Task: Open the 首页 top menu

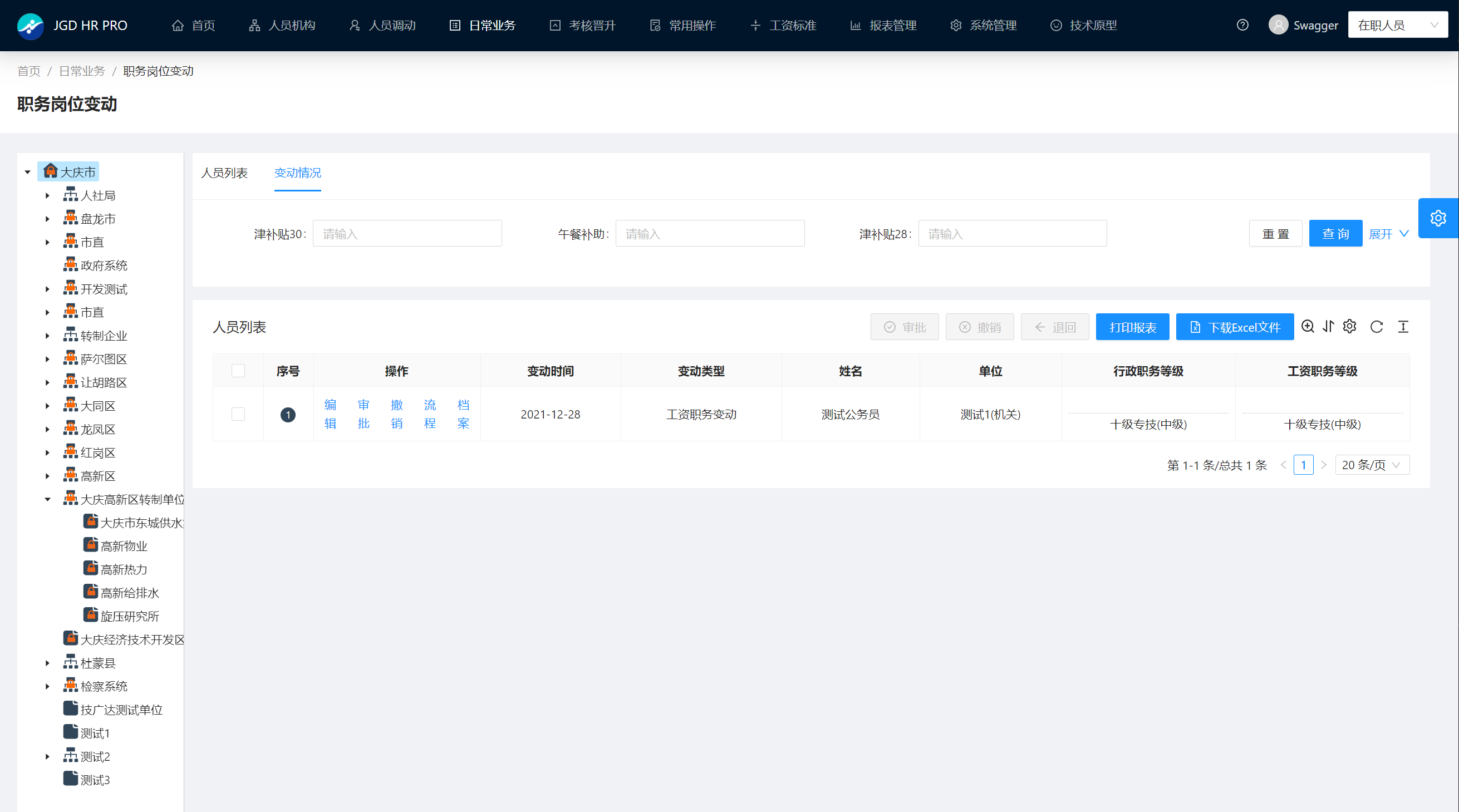Action: click(x=194, y=26)
